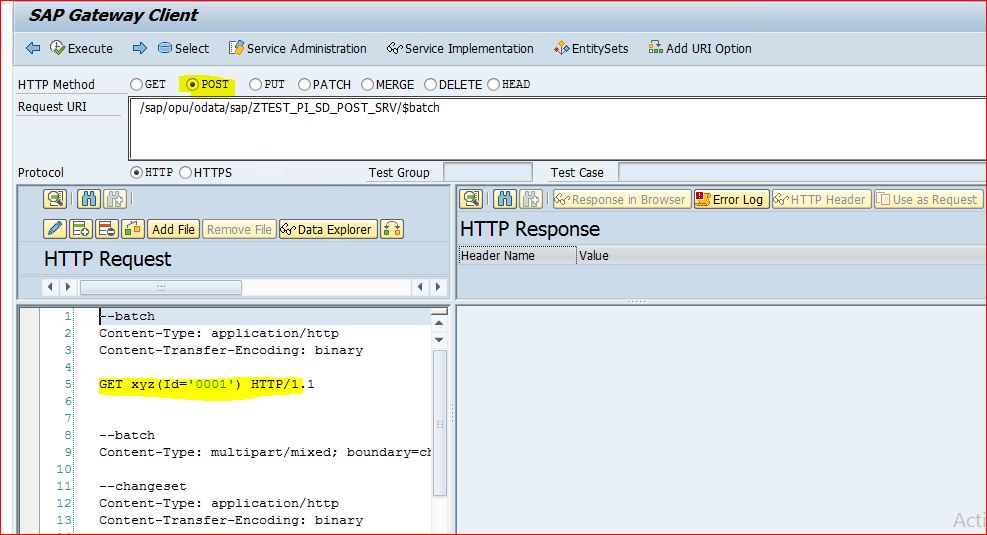This screenshot has width=987, height=535.
Task: Click the '--changeset' line
Action: 143,486
